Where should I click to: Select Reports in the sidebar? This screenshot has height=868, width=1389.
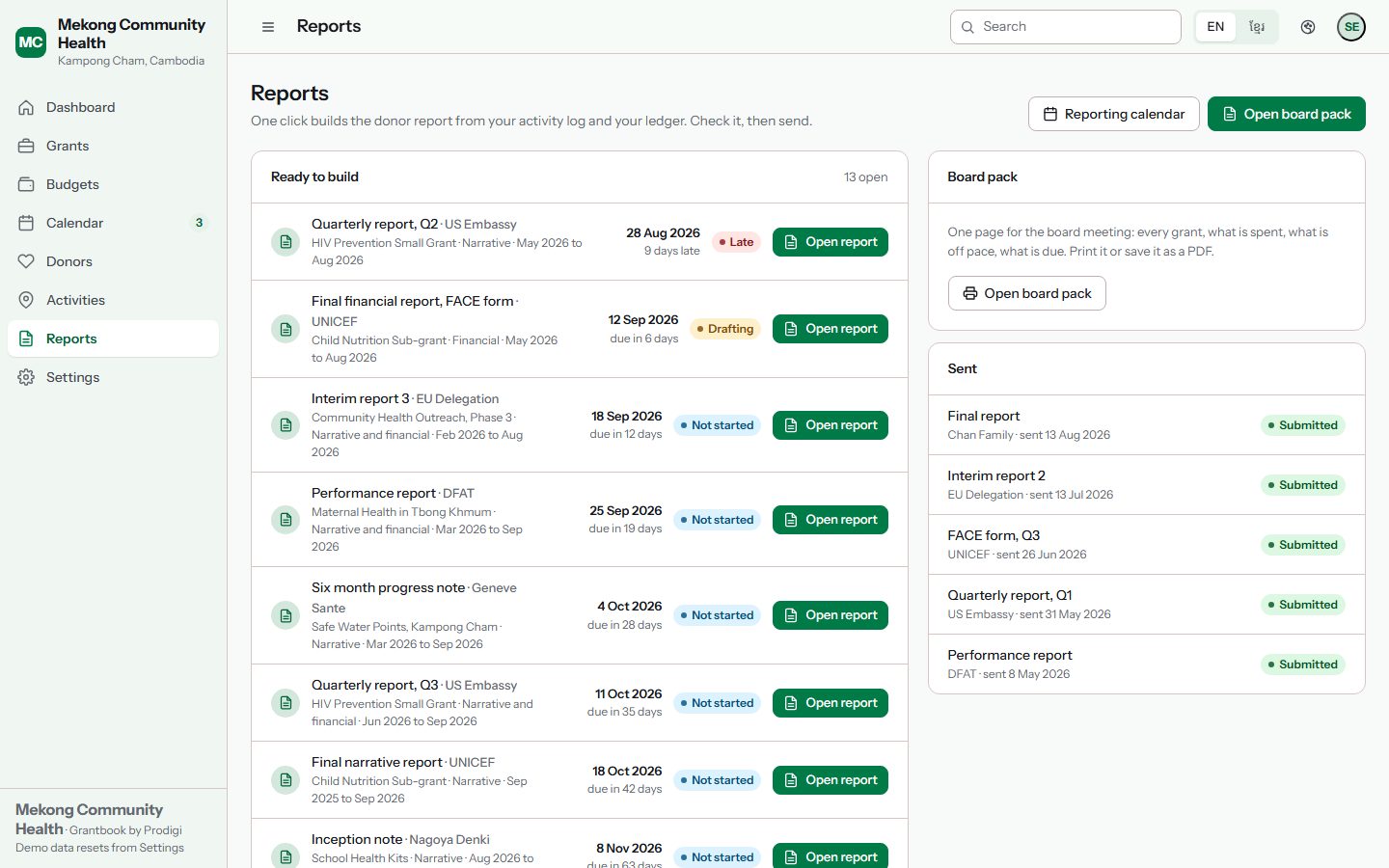113,339
